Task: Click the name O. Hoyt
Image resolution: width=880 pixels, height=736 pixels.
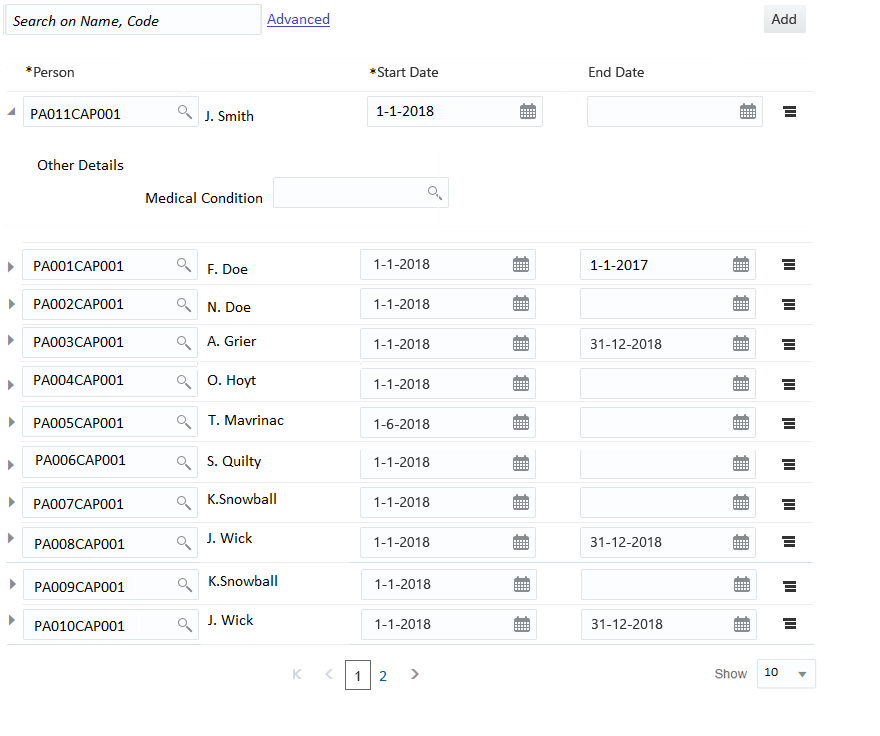Action: coord(231,381)
